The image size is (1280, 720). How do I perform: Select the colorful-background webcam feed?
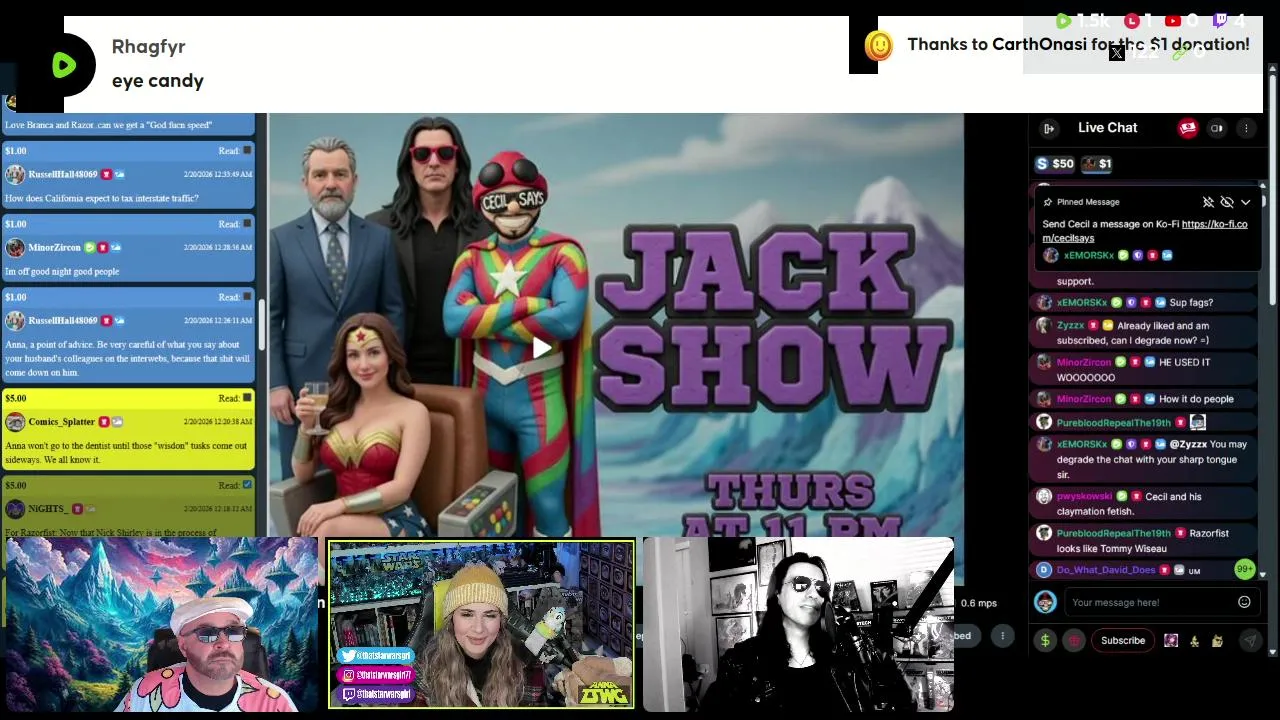pos(161,625)
